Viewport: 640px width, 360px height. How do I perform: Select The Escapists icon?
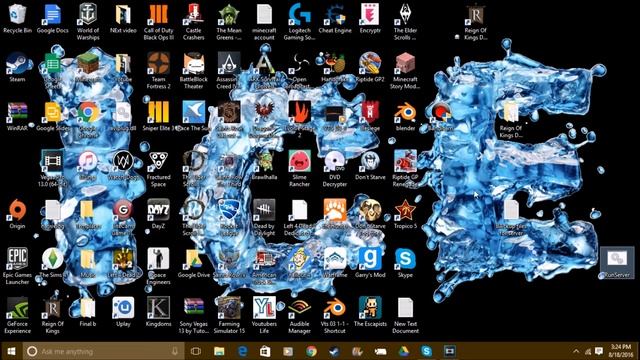pos(370,313)
